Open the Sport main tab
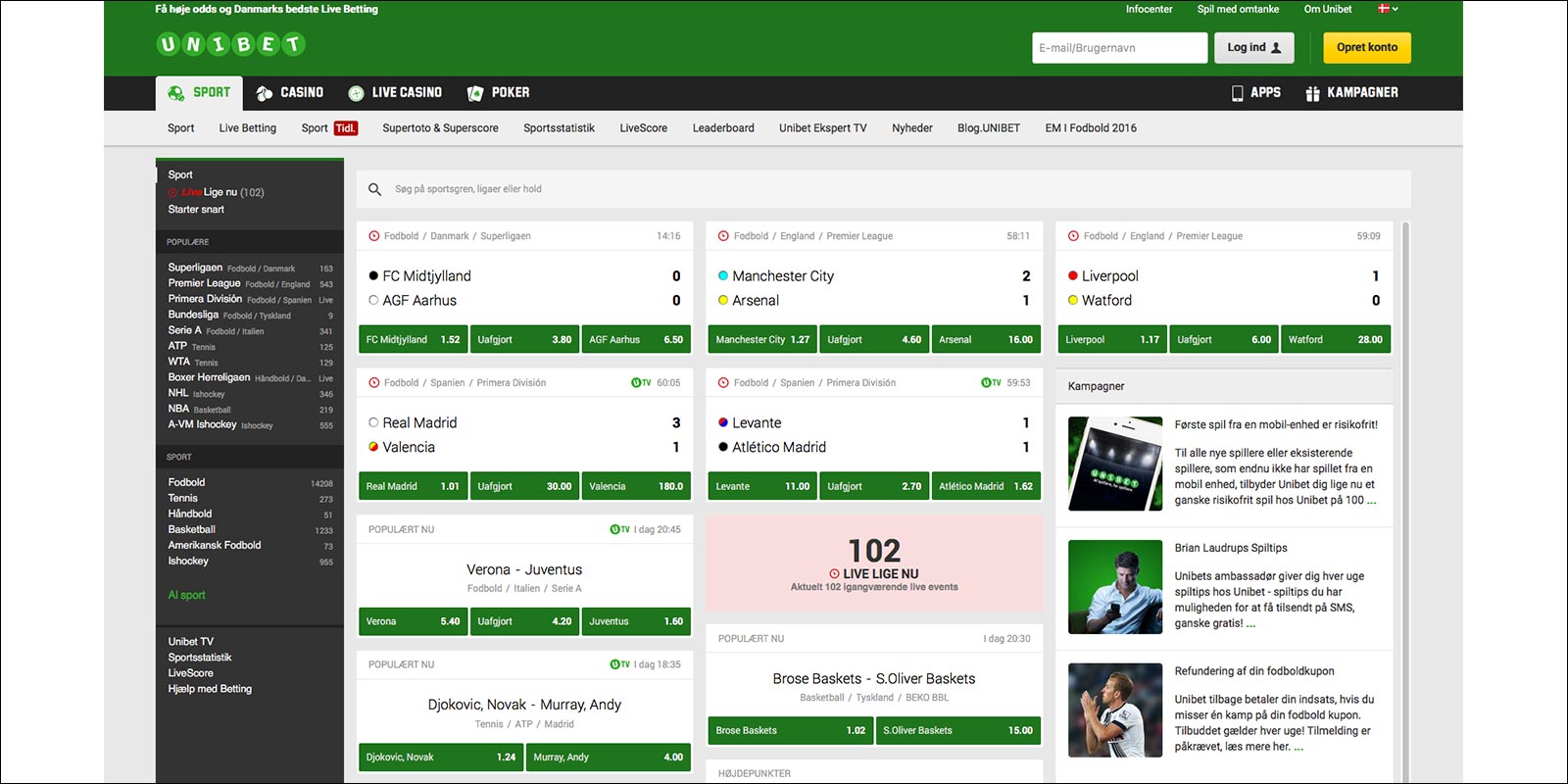The image size is (1568, 784). coord(199,93)
